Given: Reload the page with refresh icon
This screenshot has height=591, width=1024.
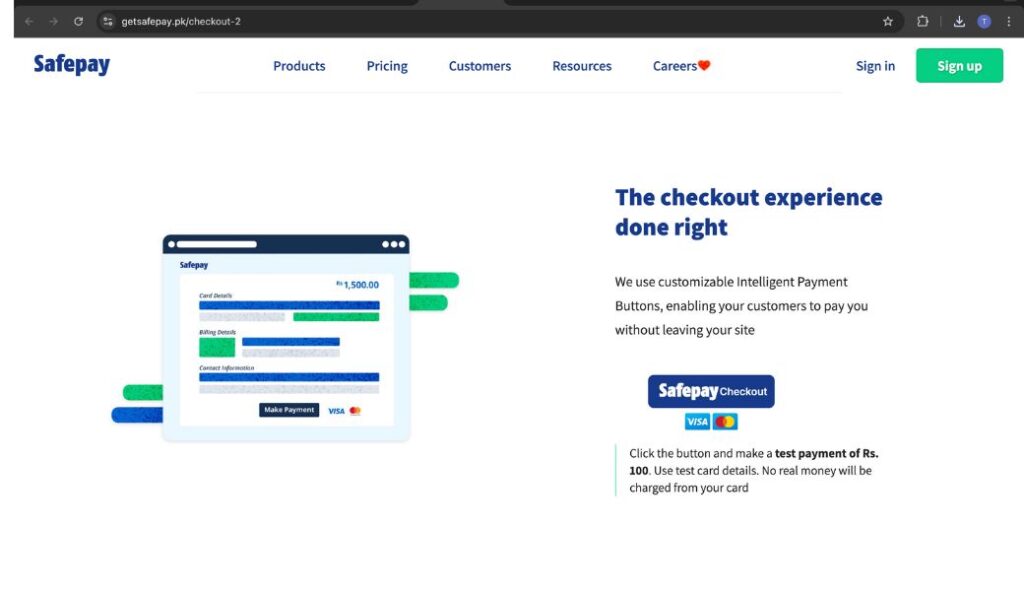Looking at the screenshot, I should [x=78, y=22].
